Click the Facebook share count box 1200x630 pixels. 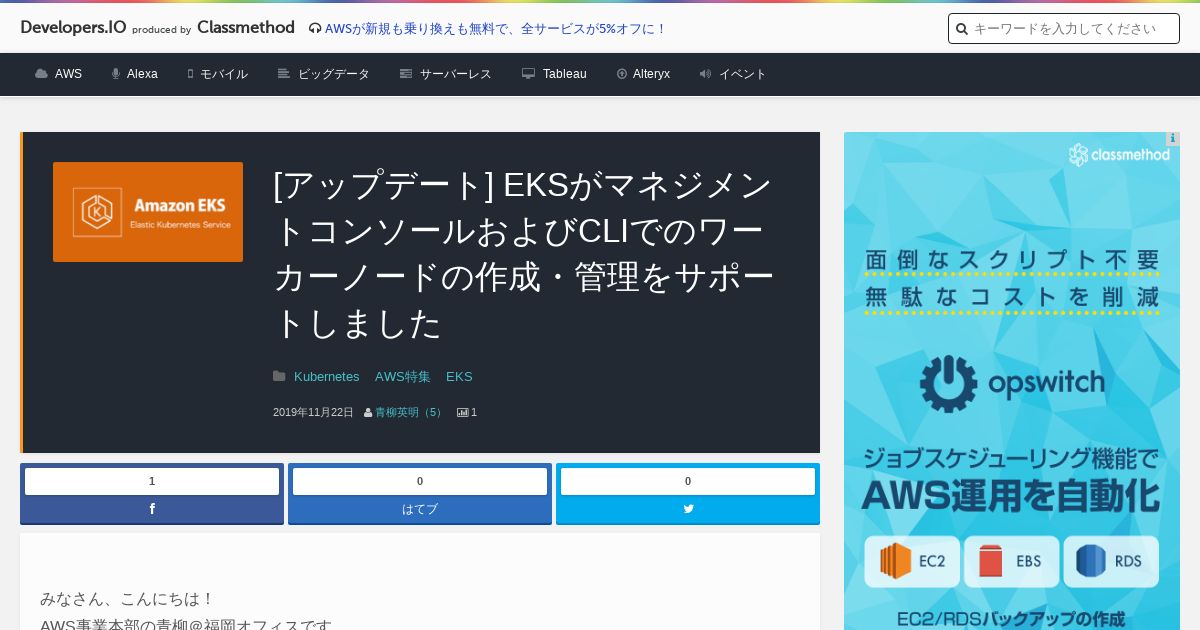click(x=152, y=481)
